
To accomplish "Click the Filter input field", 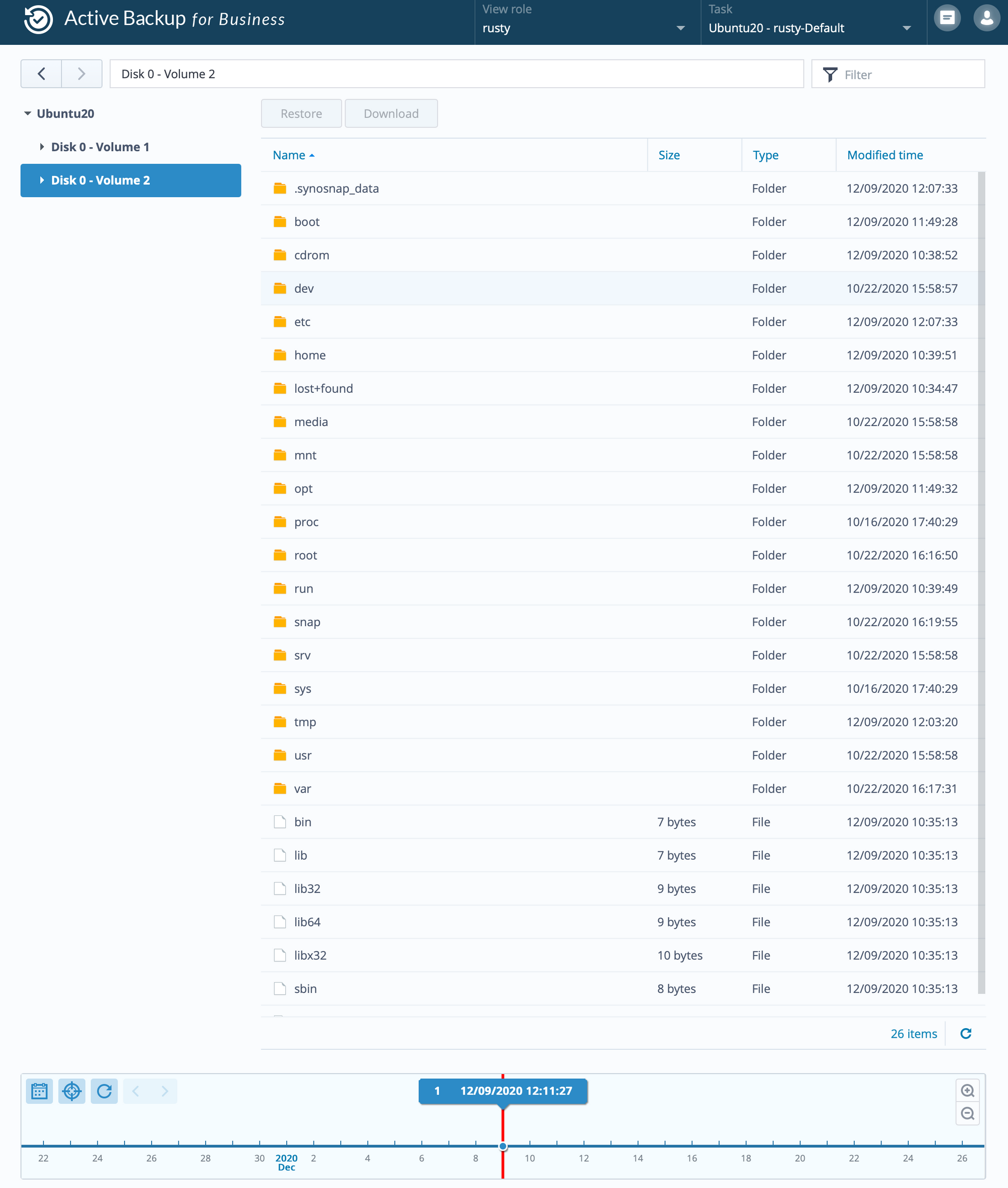I will [898, 74].
